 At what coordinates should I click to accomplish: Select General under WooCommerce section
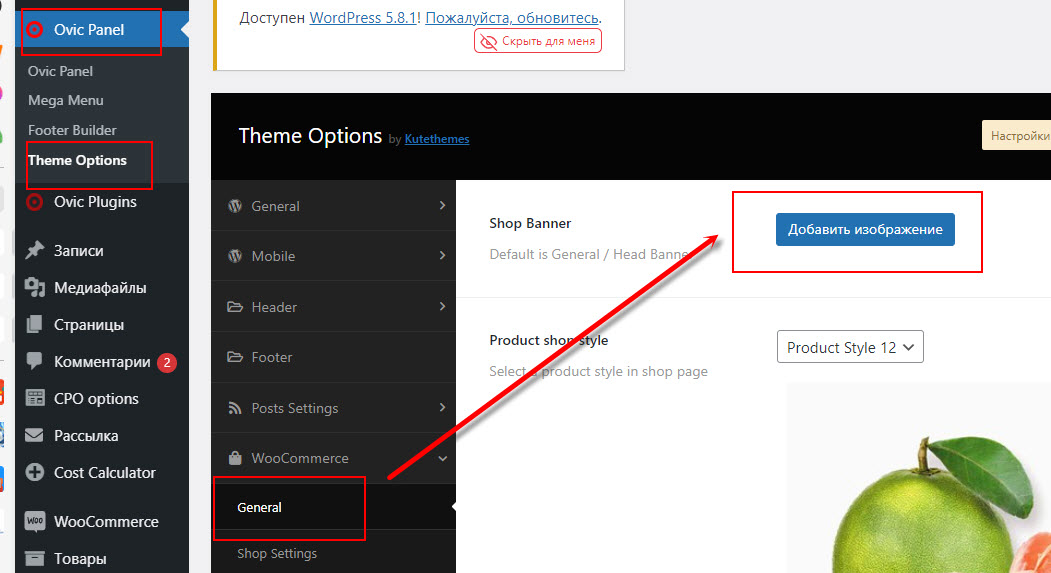point(333,507)
